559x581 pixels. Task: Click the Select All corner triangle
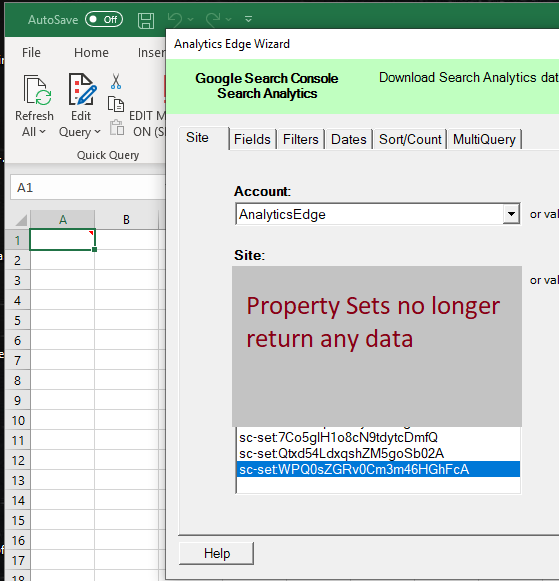coord(21,220)
